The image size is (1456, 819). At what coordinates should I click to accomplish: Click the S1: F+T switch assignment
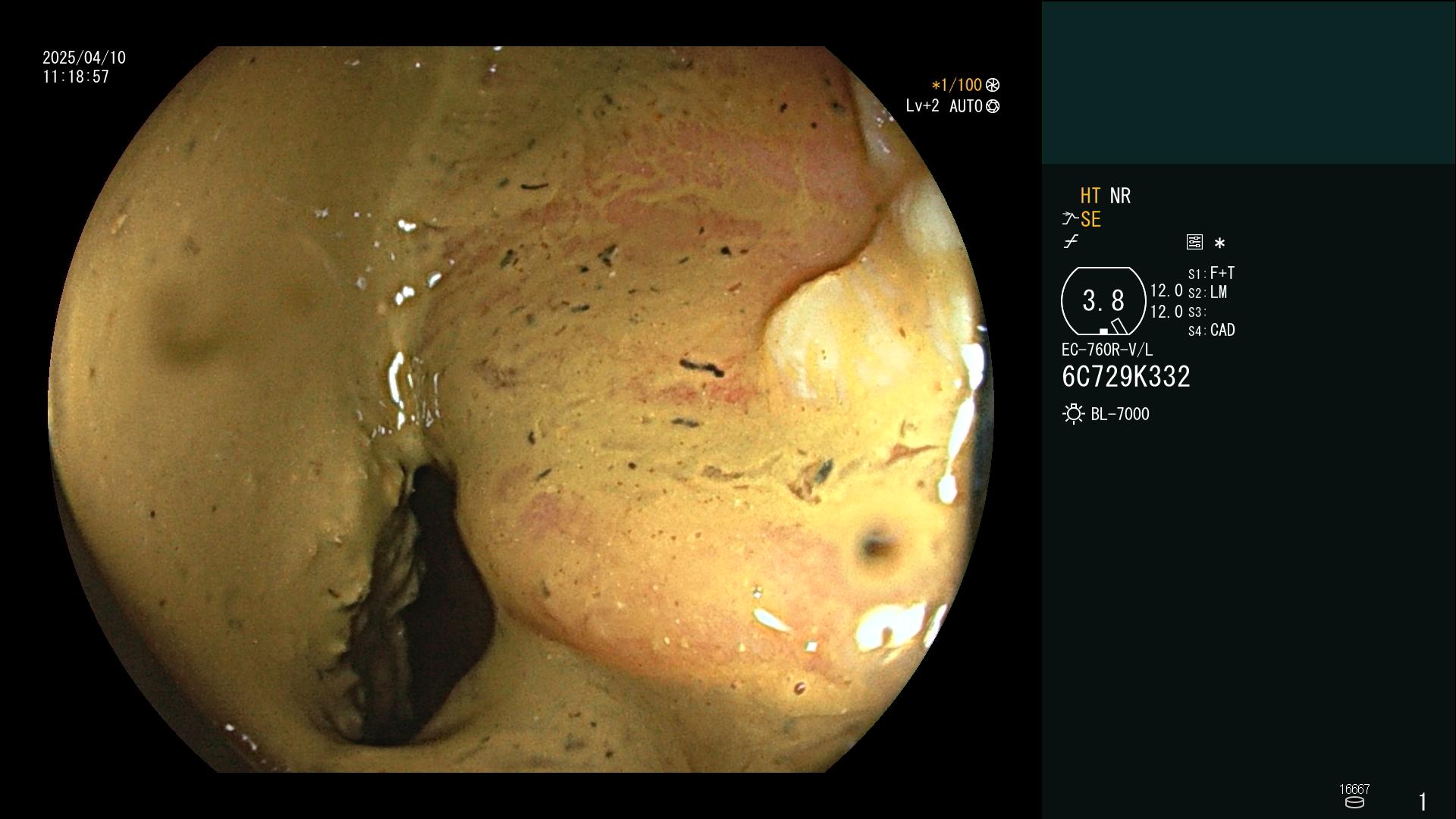pos(1211,273)
